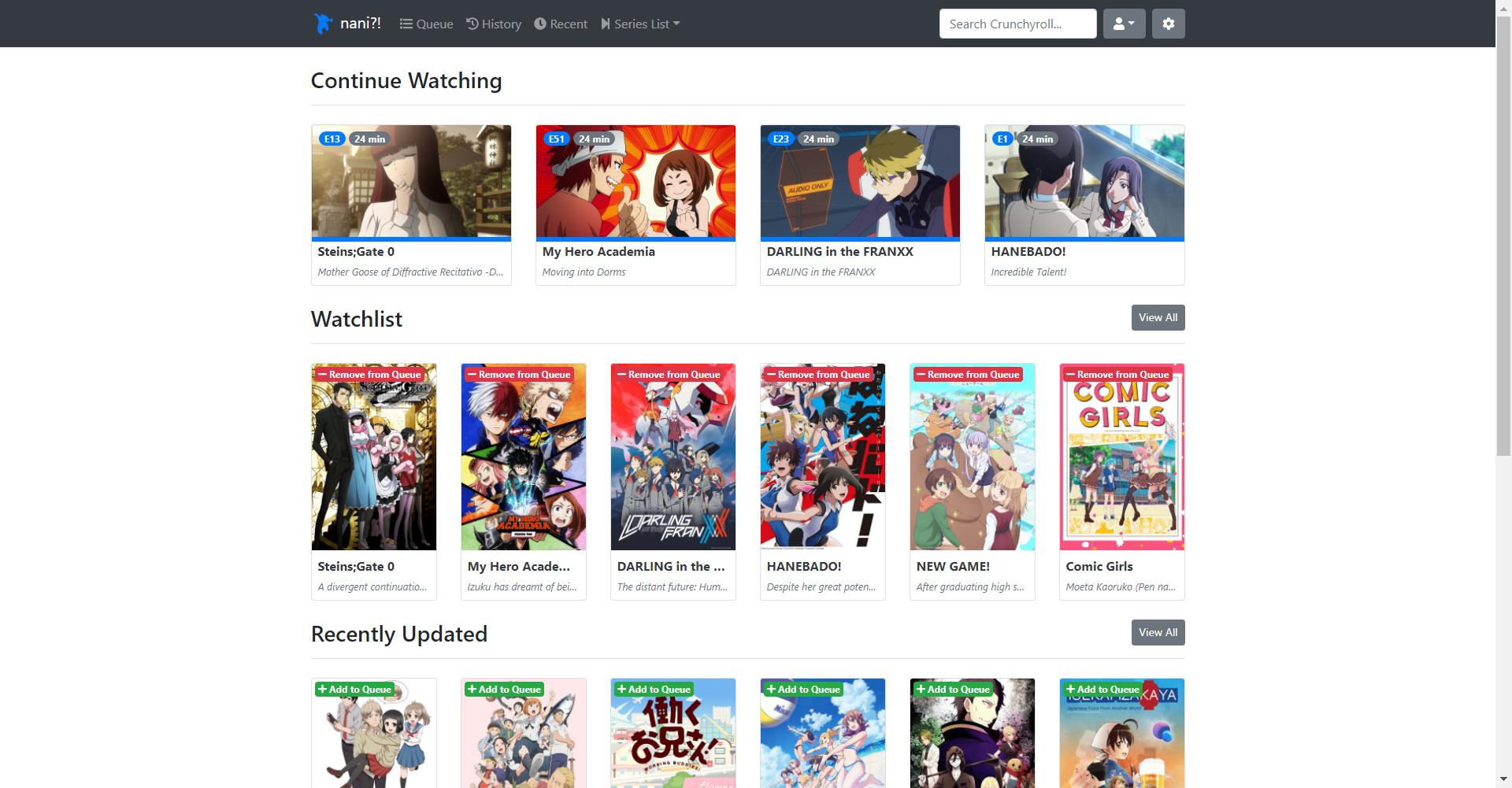Image resolution: width=1512 pixels, height=788 pixels.
Task: Click the E51 episode badge
Action: coord(557,139)
